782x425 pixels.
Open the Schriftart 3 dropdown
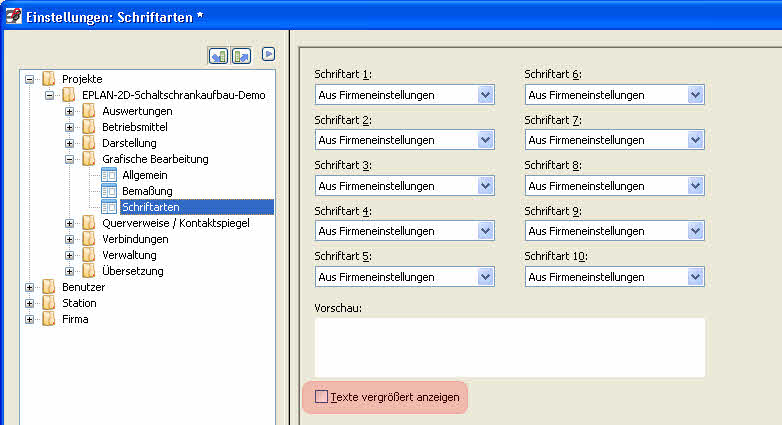(x=486, y=186)
